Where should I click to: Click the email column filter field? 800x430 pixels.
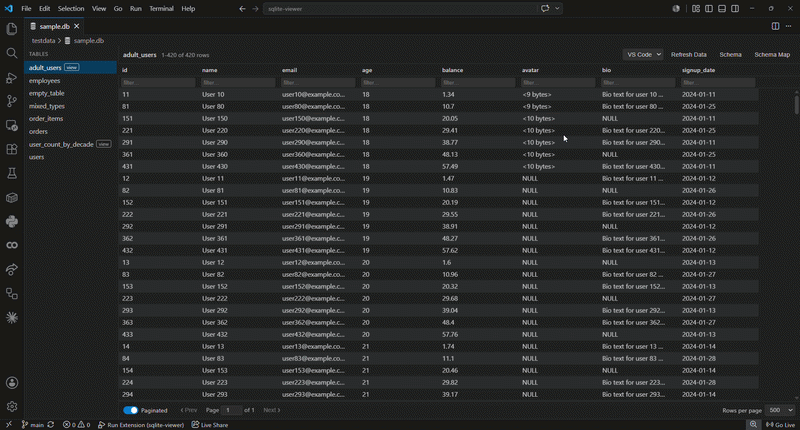(x=318, y=82)
